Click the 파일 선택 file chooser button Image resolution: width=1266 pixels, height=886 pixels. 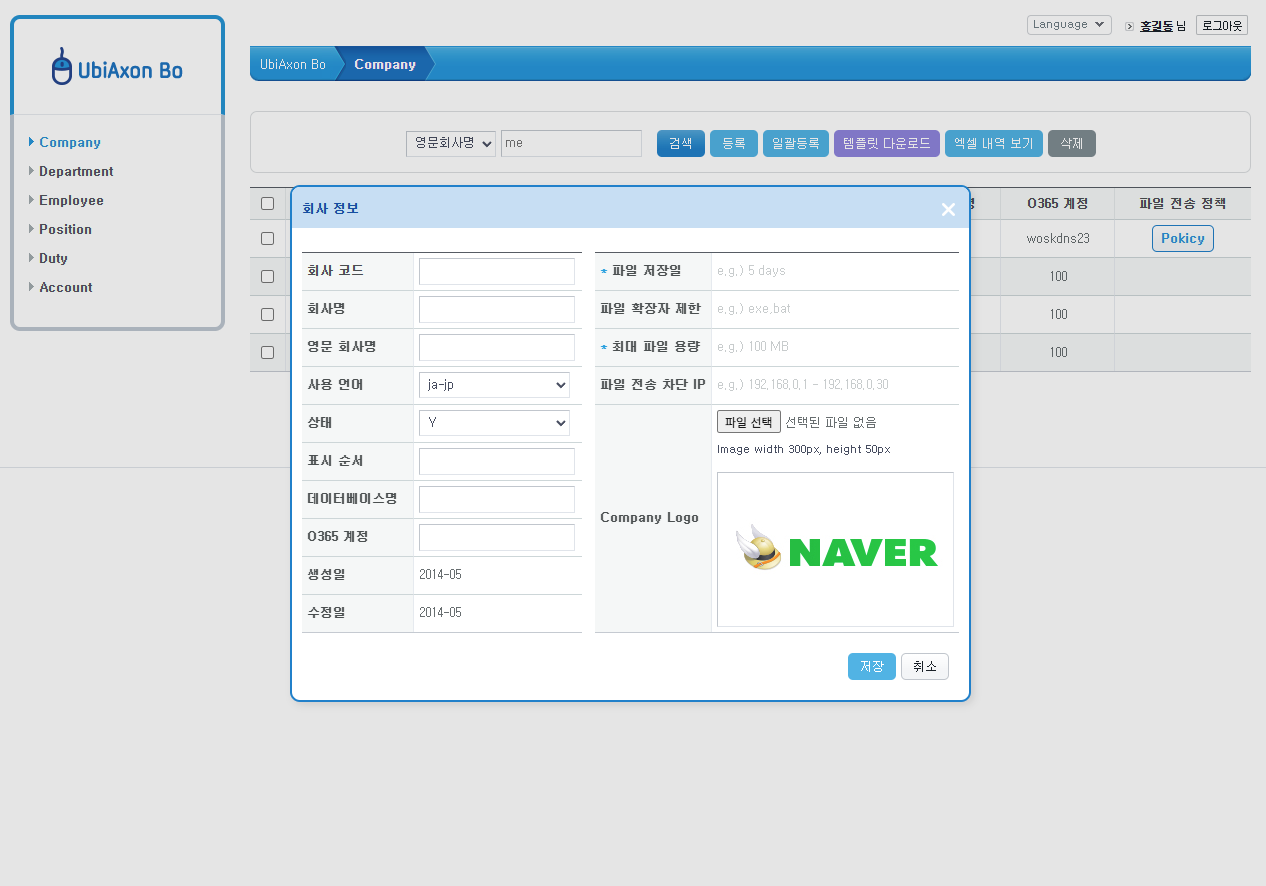[748, 423]
